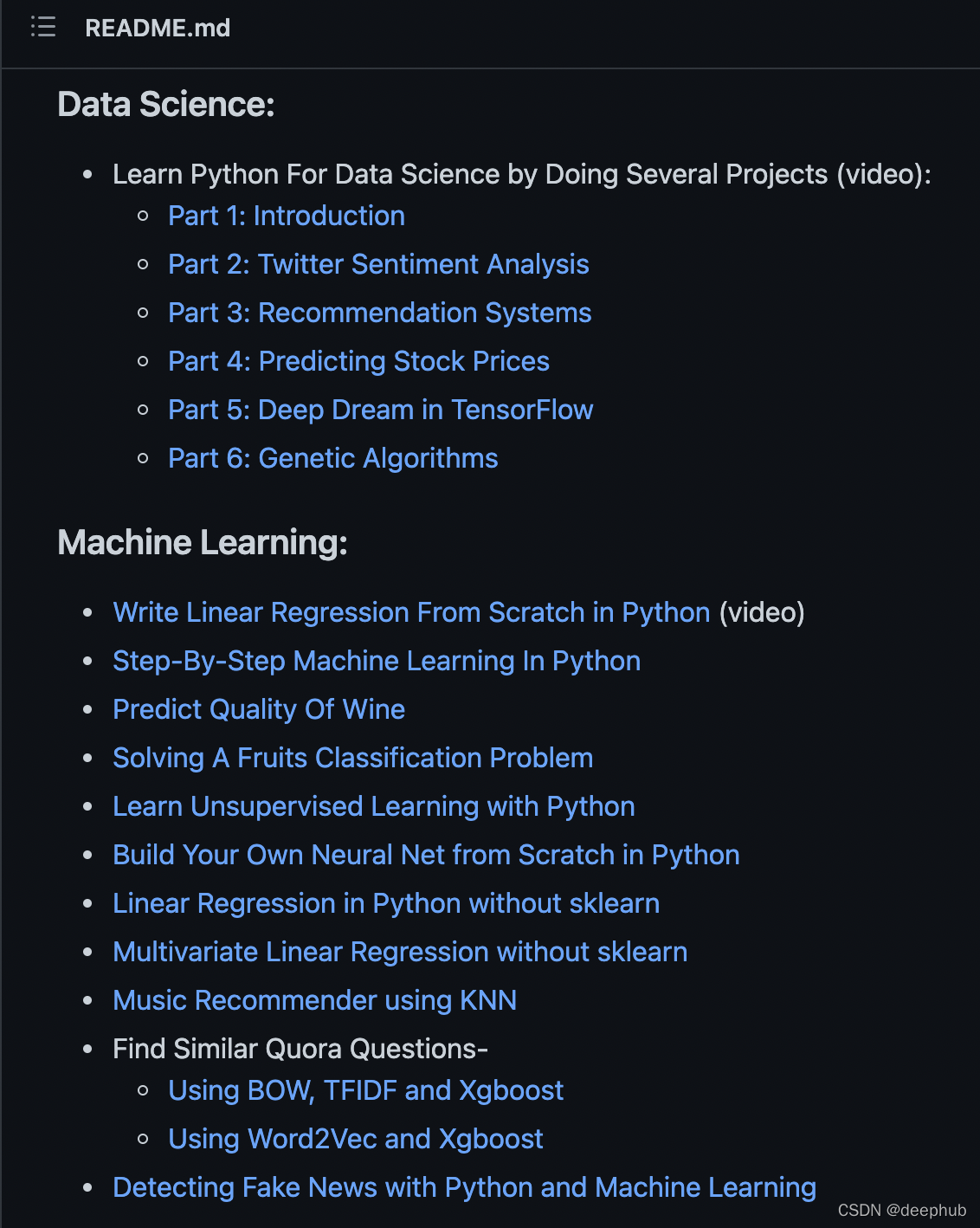Open Predict Quality Of Wine link
980x1228 pixels.
[259, 709]
